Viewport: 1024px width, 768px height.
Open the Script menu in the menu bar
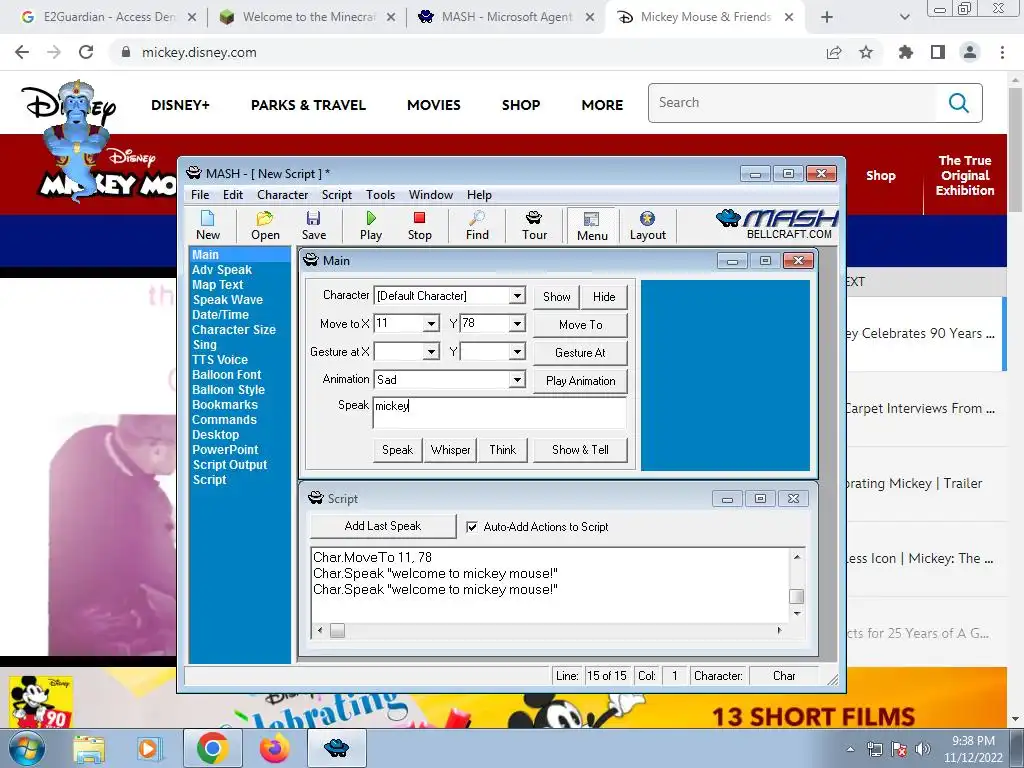click(x=336, y=195)
